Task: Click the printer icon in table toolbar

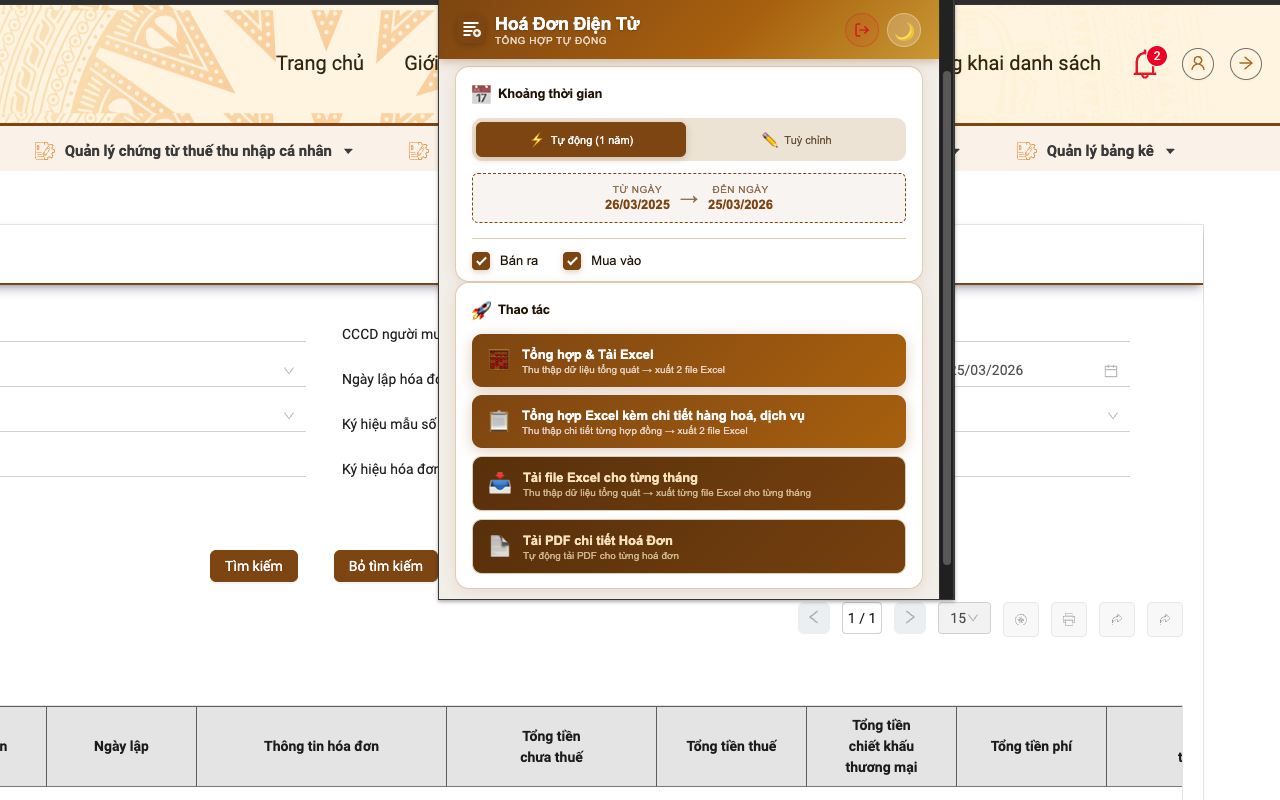Action: [x=1069, y=620]
